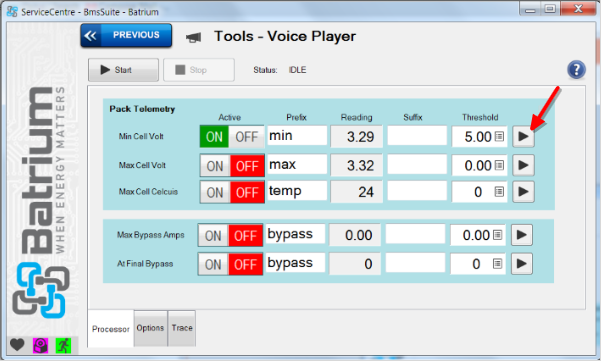Viewport: 601px width, 361px height.
Task: Click the Max Bypass Amps reading 0.00
Action: click(x=355, y=235)
